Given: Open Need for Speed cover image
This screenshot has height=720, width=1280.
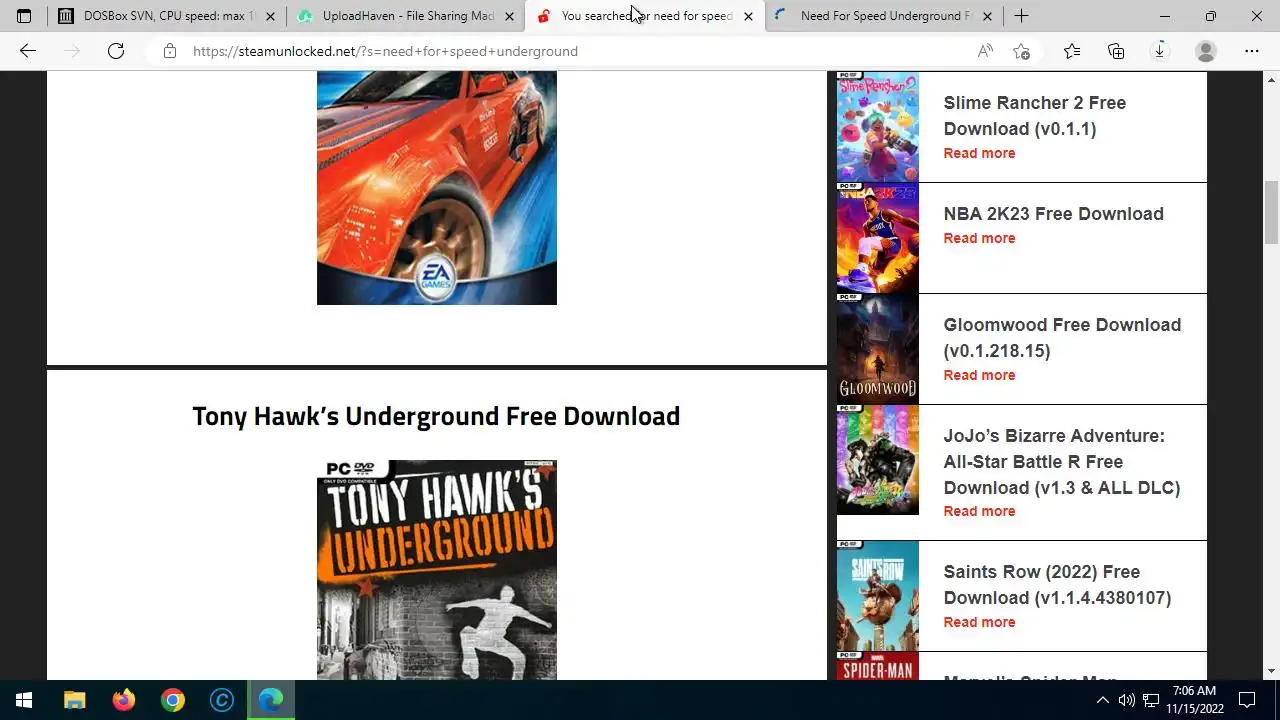Looking at the screenshot, I should tap(437, 187).
